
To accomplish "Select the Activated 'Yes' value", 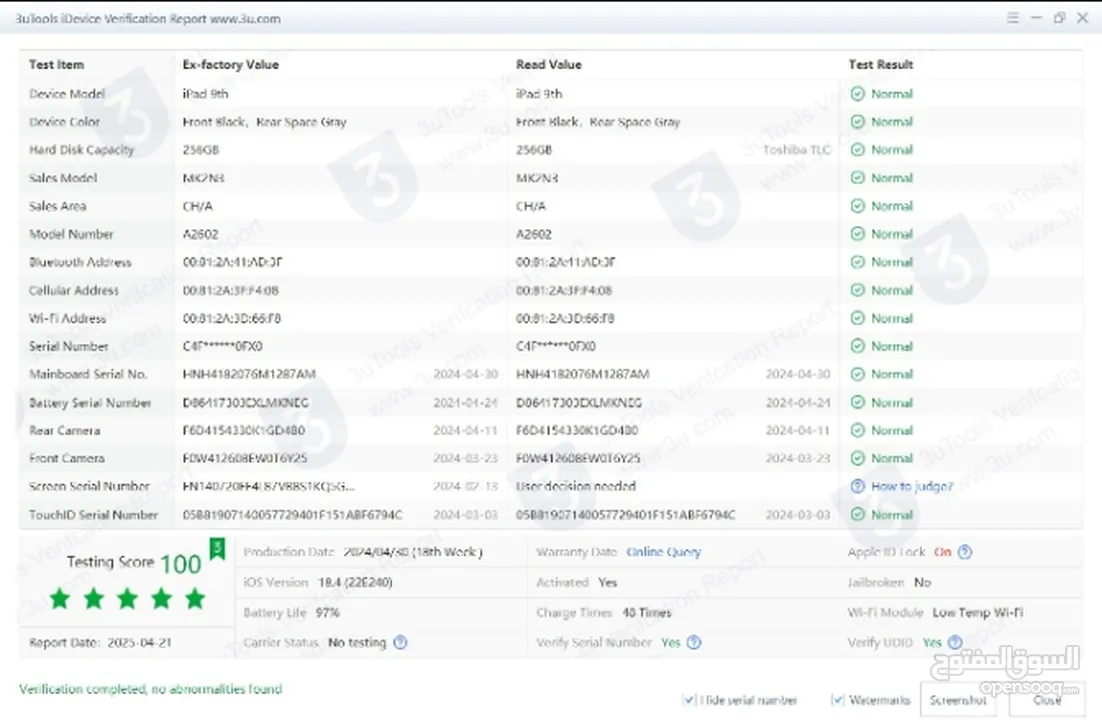I will click(608, 583).
